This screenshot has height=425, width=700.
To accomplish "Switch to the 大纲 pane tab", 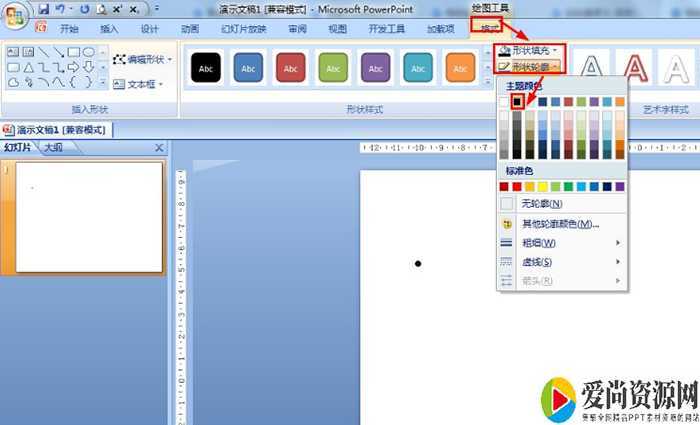I will [53, 148].
